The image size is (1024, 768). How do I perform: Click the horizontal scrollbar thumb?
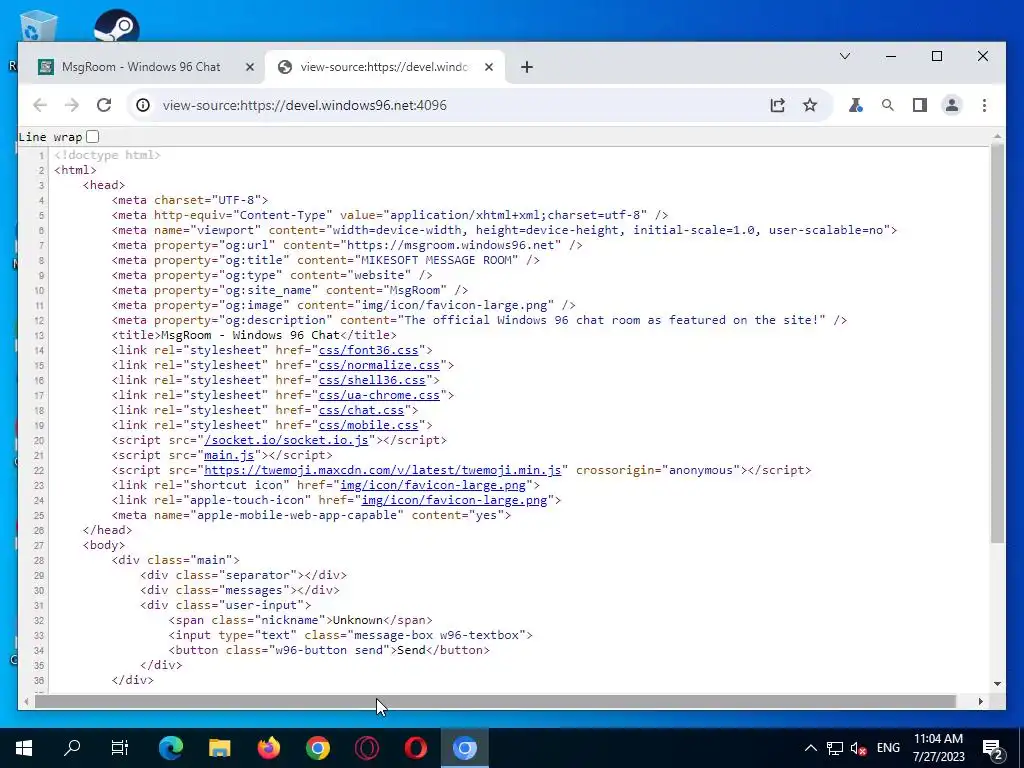click(x=495, y=701)
